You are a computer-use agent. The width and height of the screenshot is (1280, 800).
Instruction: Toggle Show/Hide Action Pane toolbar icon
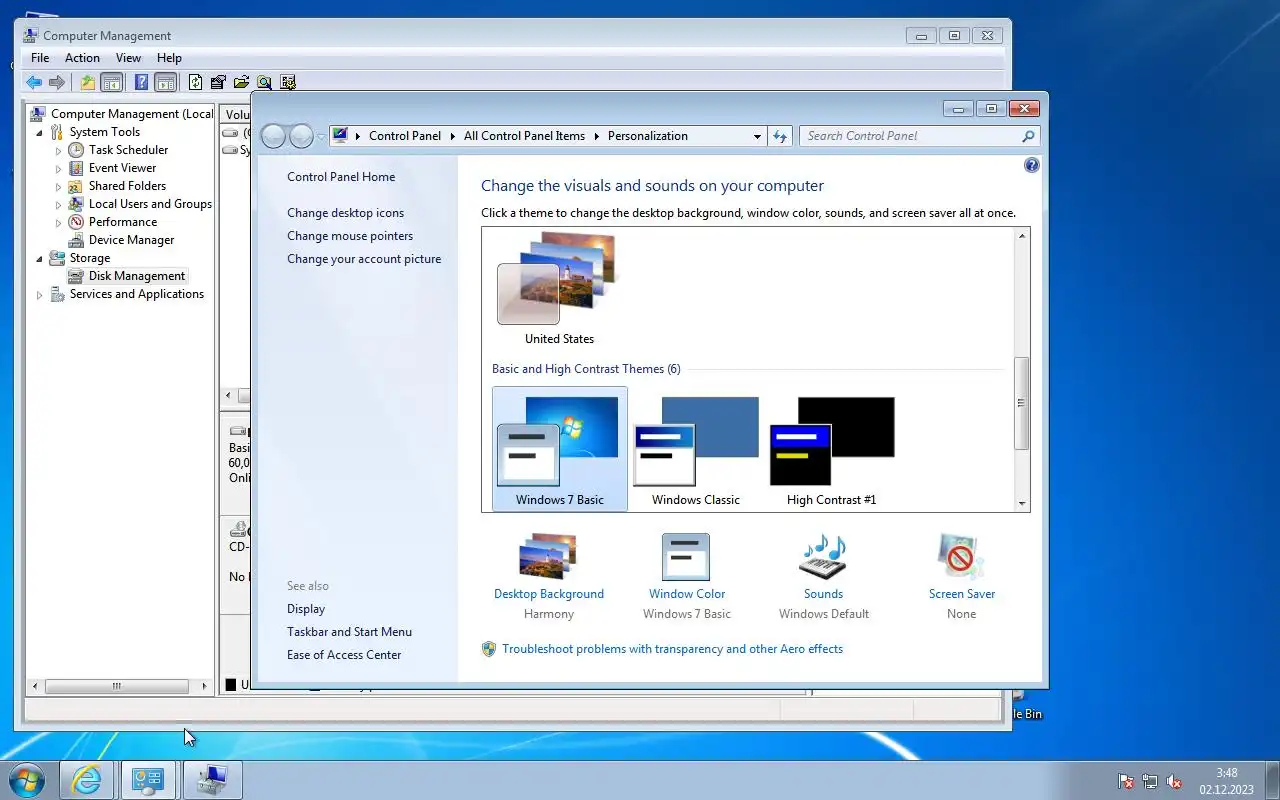(165, 83)
